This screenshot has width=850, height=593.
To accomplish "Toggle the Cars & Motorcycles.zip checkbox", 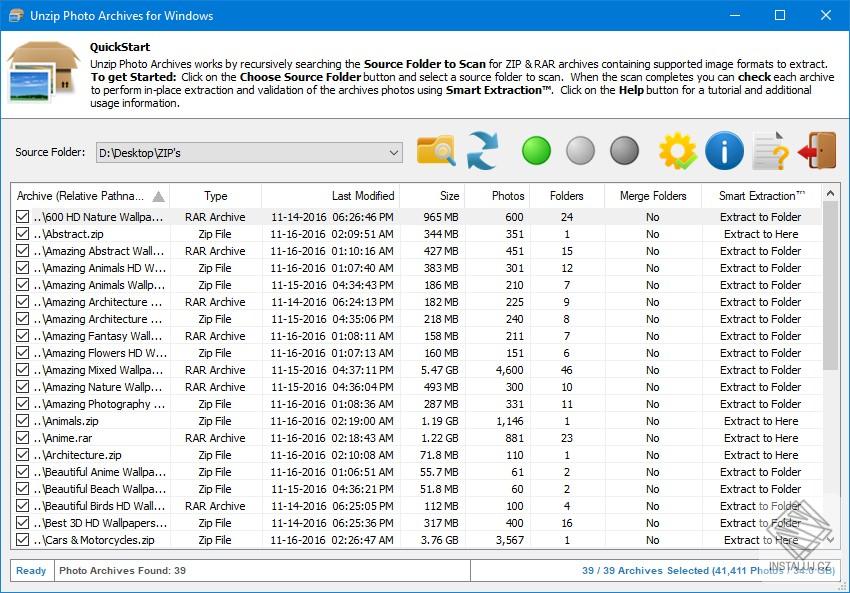I will point(22,540).
